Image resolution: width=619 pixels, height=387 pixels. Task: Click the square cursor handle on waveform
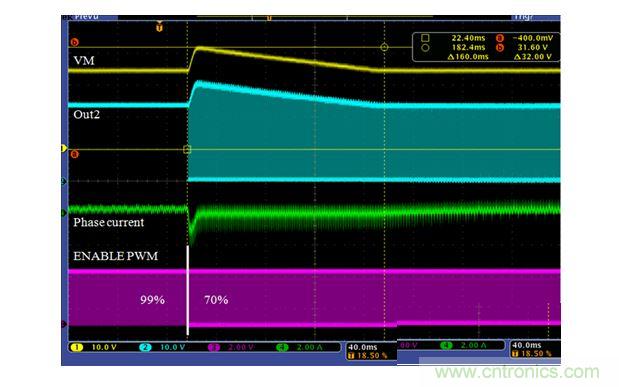[187, 149]
